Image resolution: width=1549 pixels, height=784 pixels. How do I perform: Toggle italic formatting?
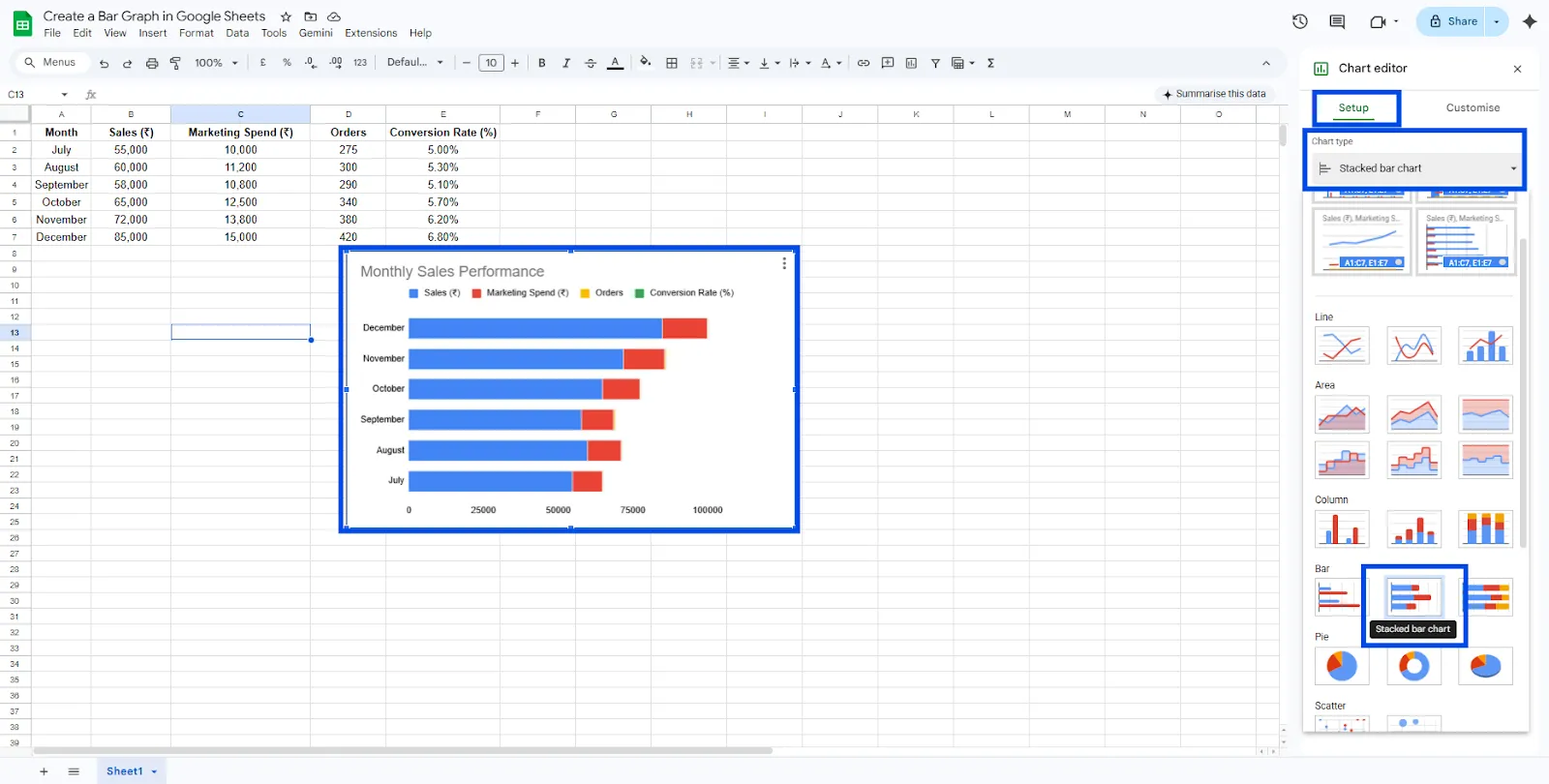pos(566,63)
